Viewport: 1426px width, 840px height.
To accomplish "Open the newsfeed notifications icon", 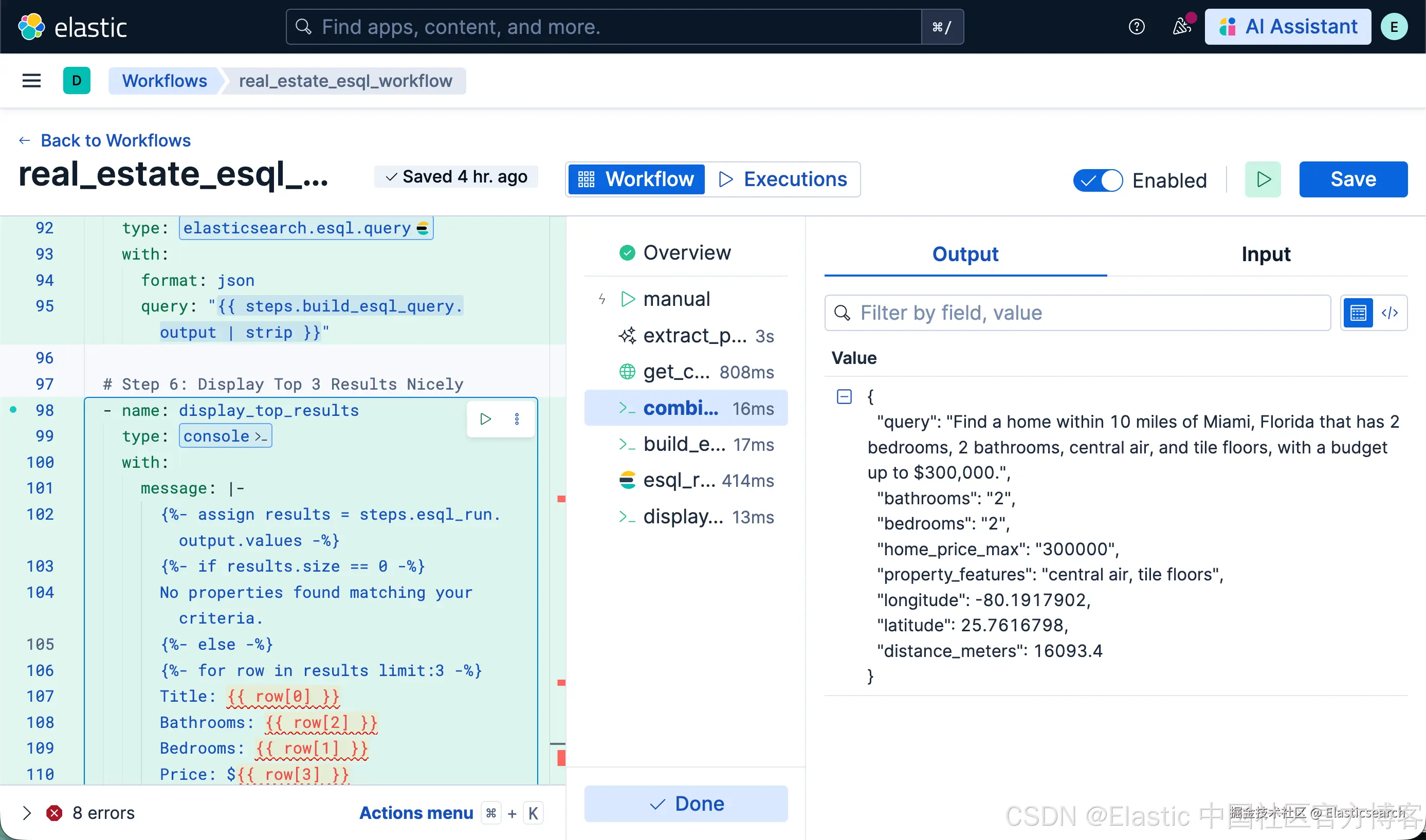I will (x=1181, y=27).
